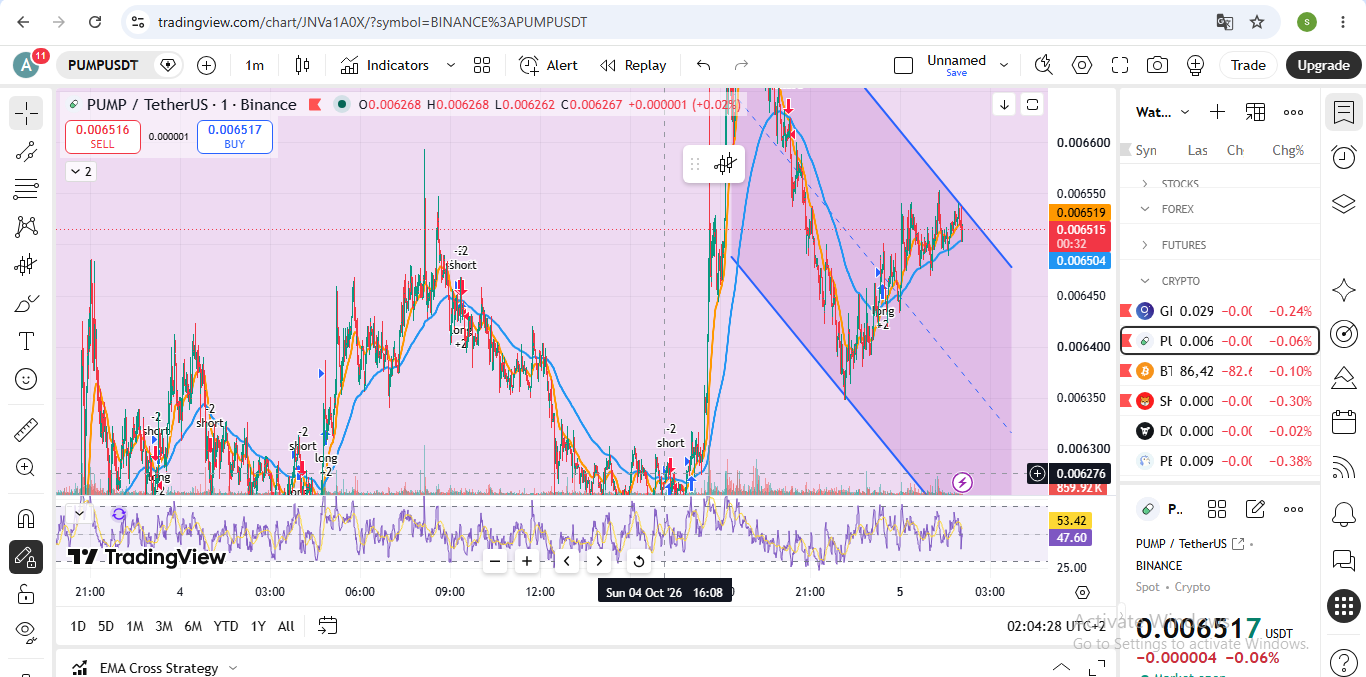Select the BTC row in watchlist
The width and height of the screenshot is (1366, 677).
1219,371
